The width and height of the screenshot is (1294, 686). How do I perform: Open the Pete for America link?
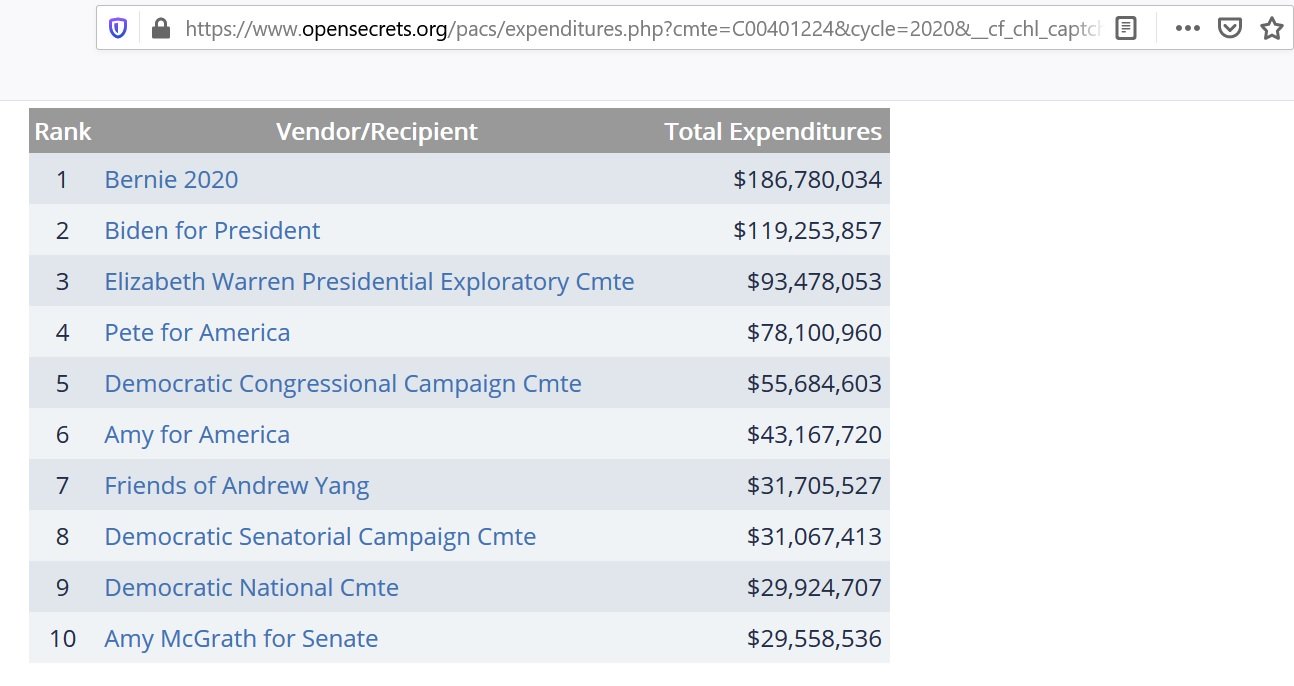(197, 333)
